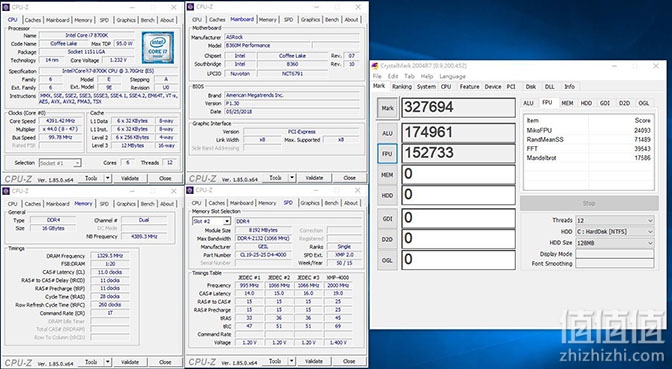Run the GDI benchmark button

pyautogui.click(x=387, y=219)
